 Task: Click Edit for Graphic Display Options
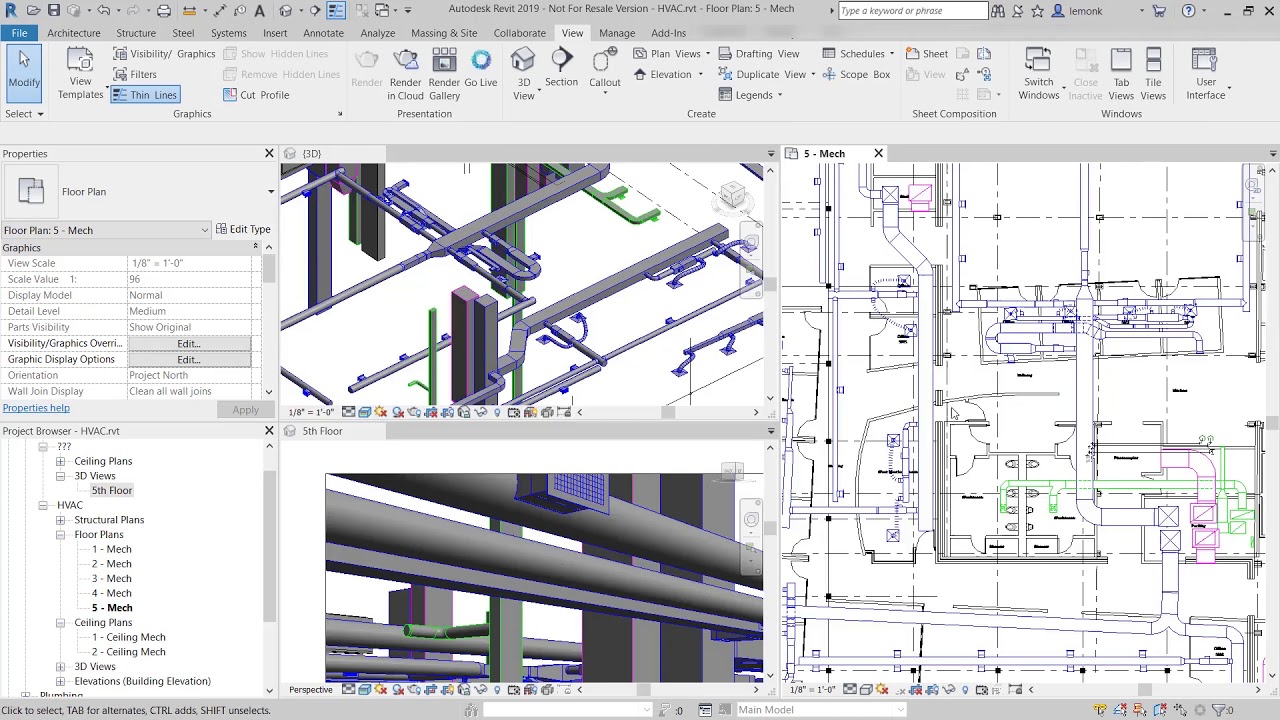(189, 359)
